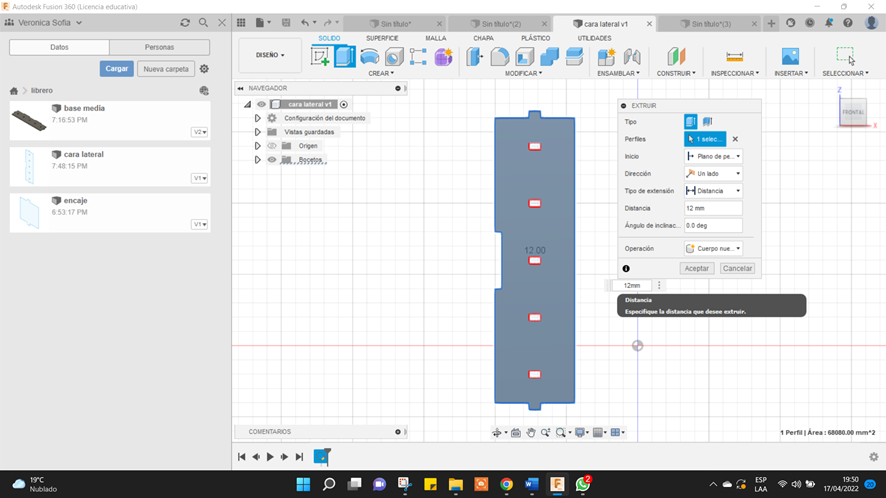Image resolution: width=886 pixels, height=498 pixels.
Task: Open the DISEÑO workspace dropdown
Action: [x=270, y=55]
